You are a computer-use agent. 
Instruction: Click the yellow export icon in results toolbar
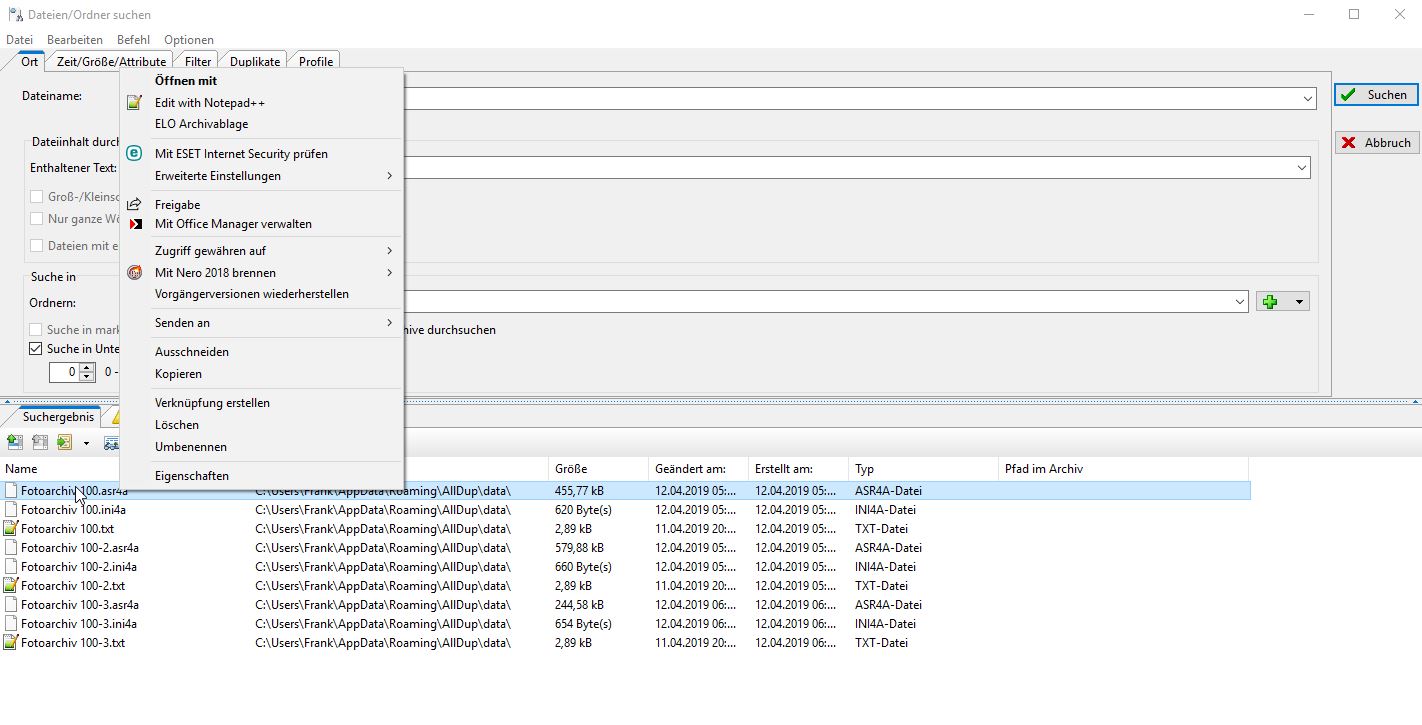pos(64,442)
